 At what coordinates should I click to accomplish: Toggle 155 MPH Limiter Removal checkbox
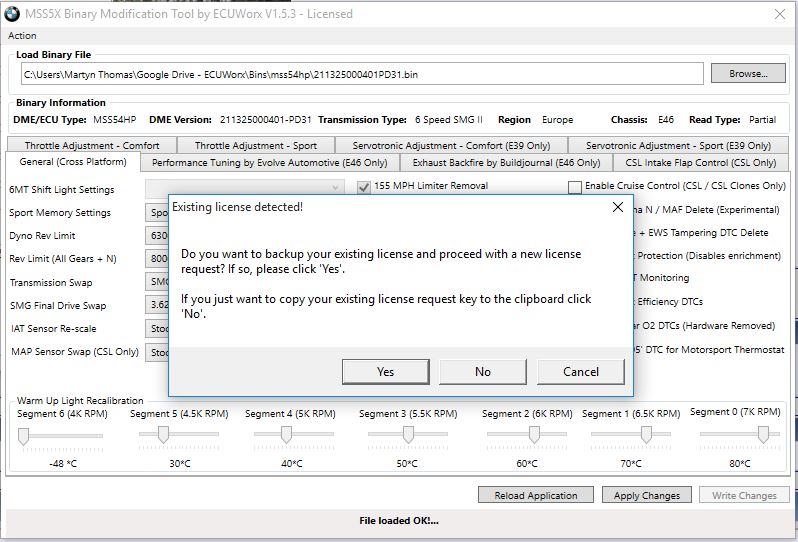(x=363, y=187)
